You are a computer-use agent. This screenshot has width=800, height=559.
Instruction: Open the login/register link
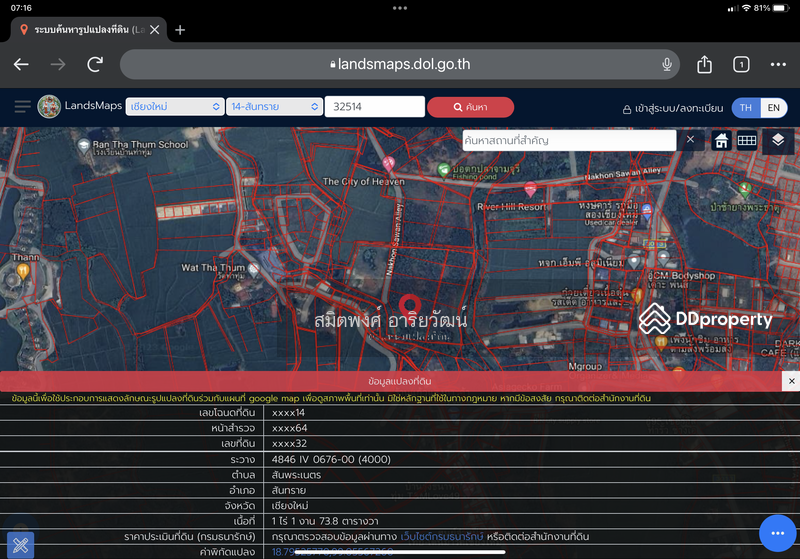tap(672, 108)
